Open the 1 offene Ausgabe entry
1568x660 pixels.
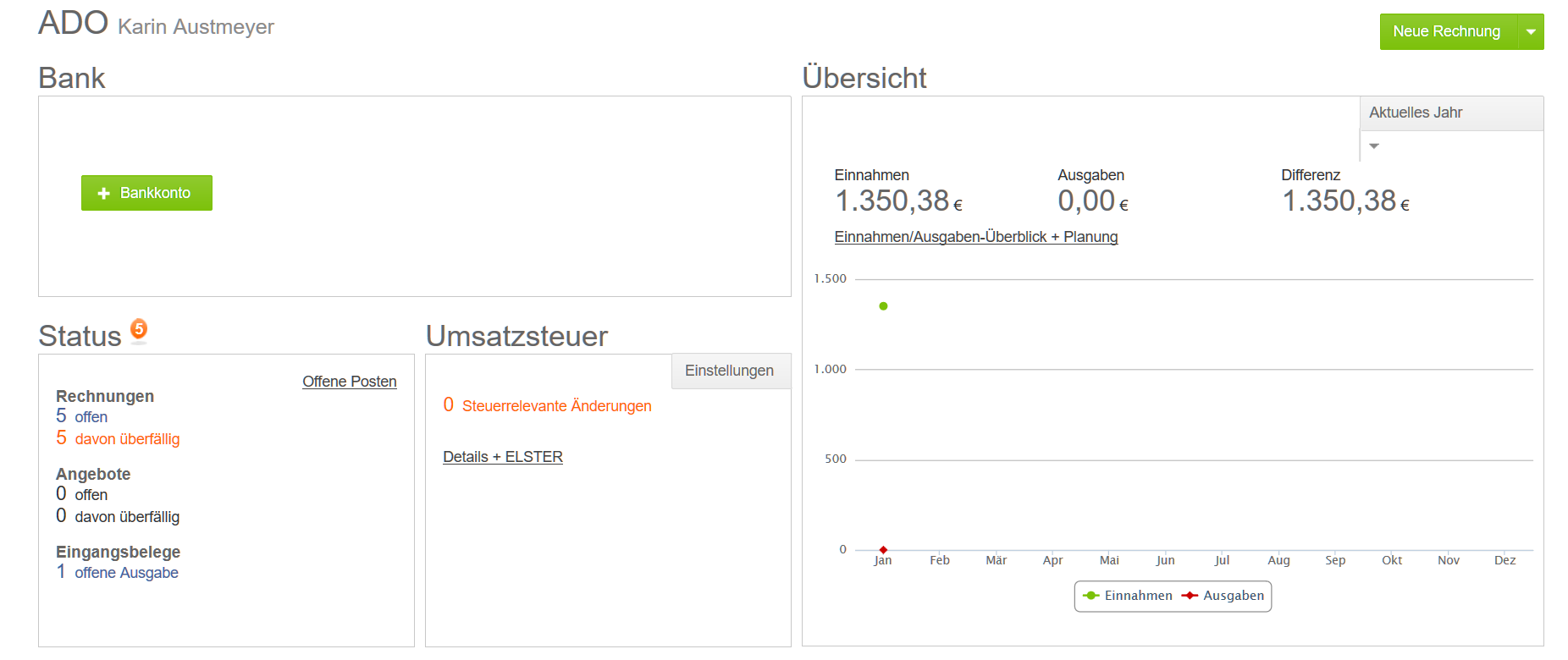(118, 572)
